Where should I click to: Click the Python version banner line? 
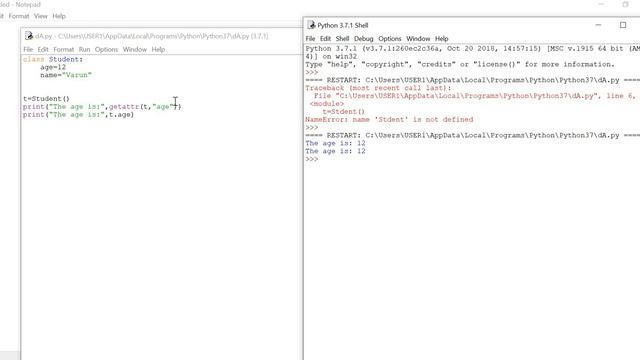point(472,49)
